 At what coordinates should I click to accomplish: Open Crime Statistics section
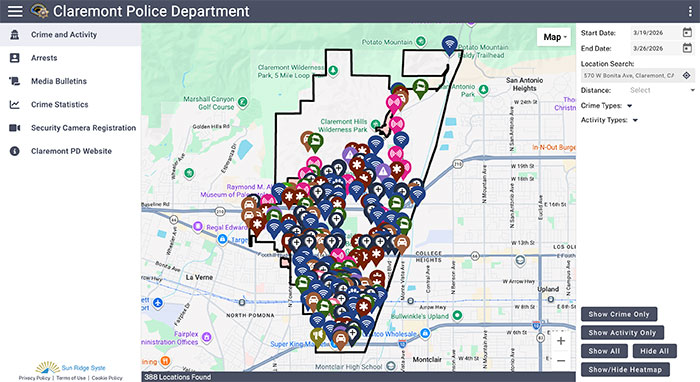pyautogui.click(x=71, y=104)
